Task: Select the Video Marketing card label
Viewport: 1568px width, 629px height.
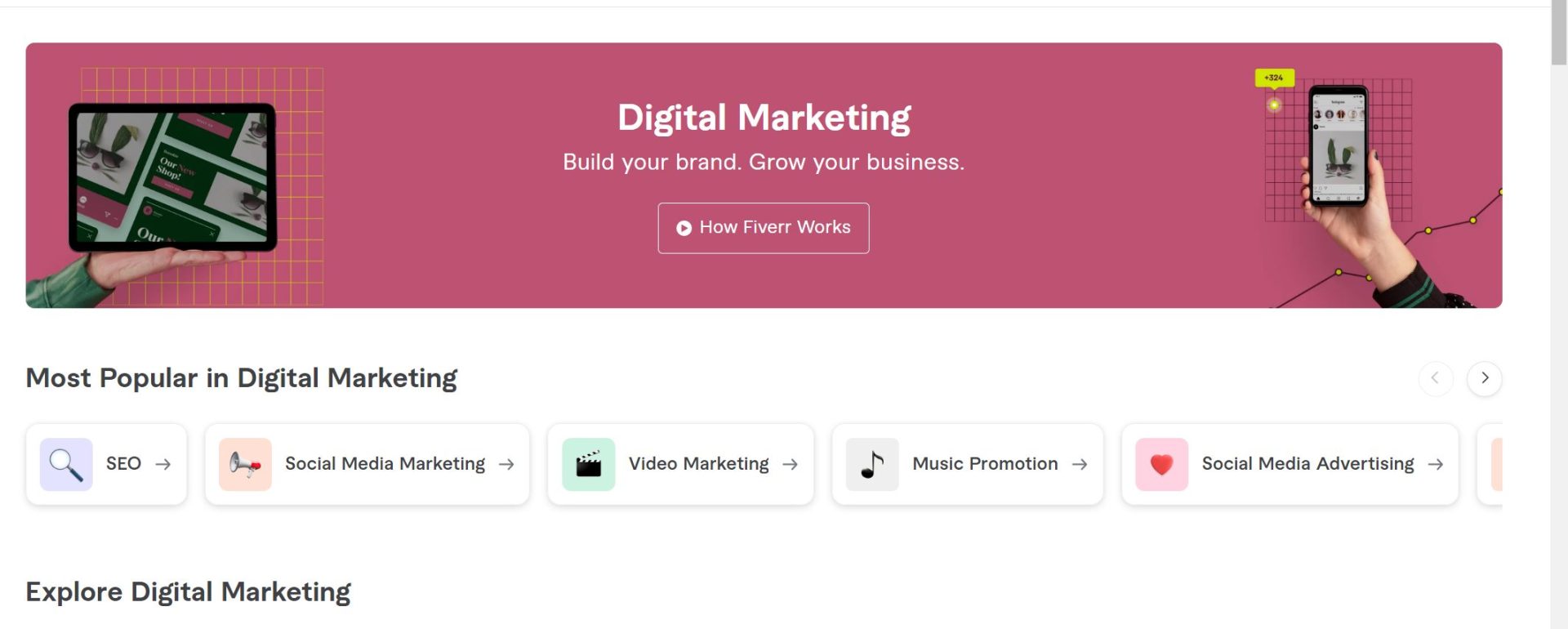Action: pos(699,464)
